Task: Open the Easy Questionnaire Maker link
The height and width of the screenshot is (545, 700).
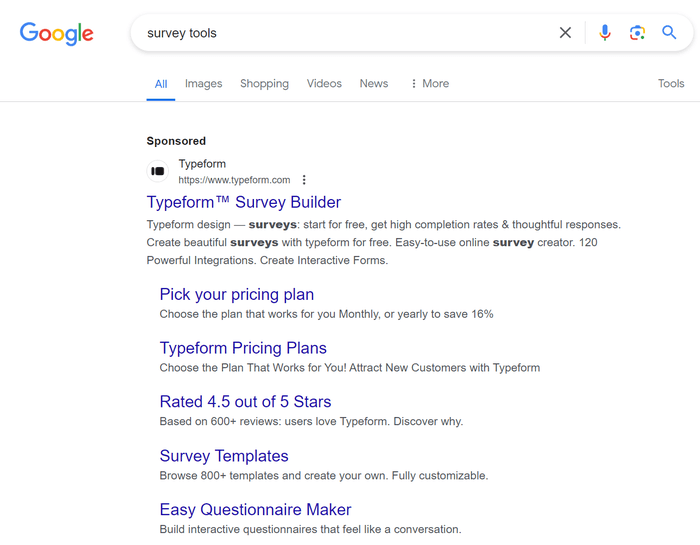Action: click(255, 510)
